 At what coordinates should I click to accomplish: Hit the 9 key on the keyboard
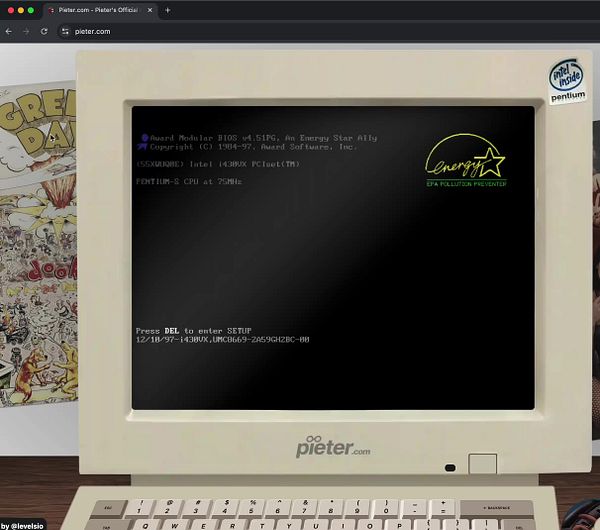click(357, 507)
